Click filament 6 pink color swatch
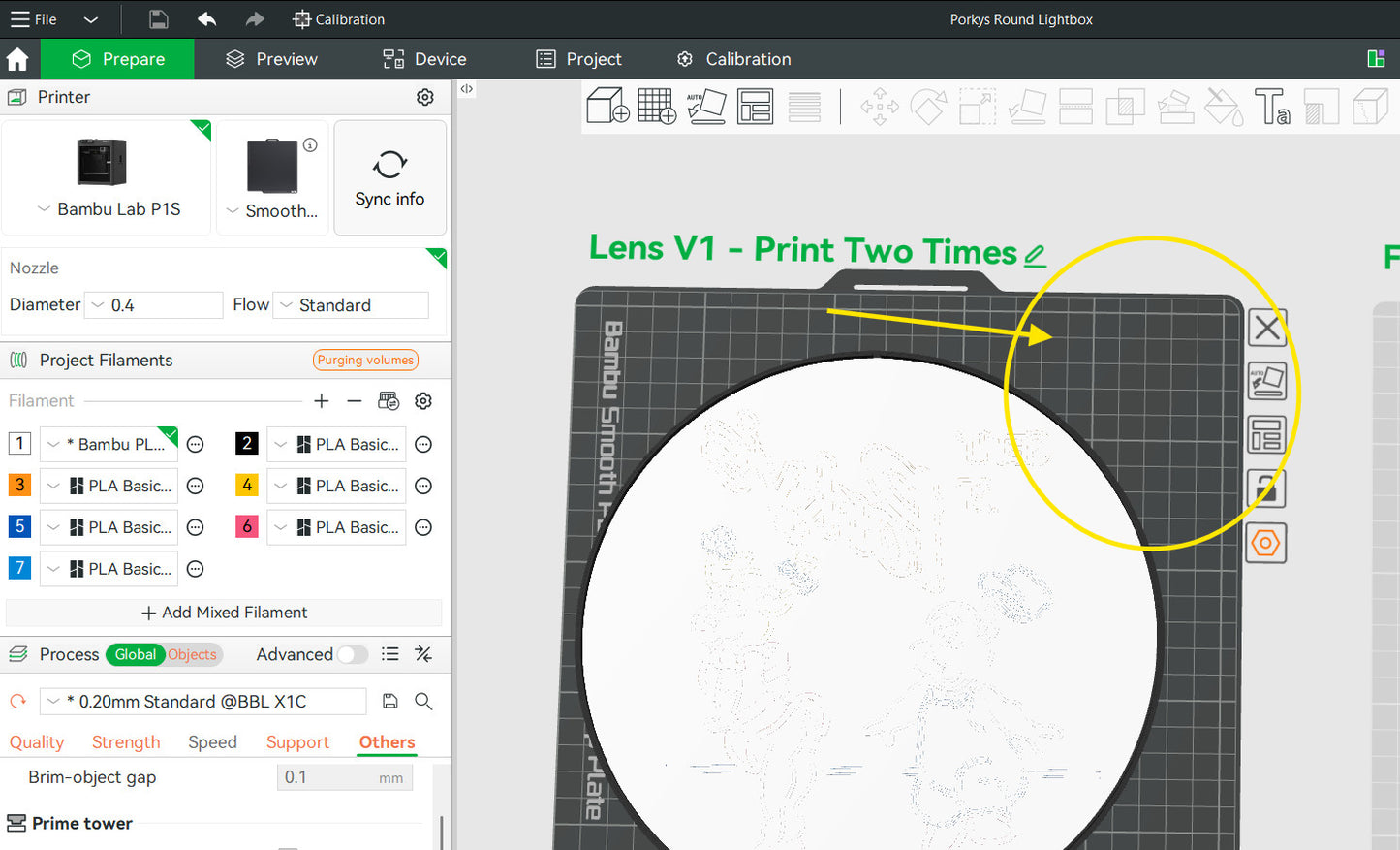This screenshot has width=1400, height=850. pos(247,526)
